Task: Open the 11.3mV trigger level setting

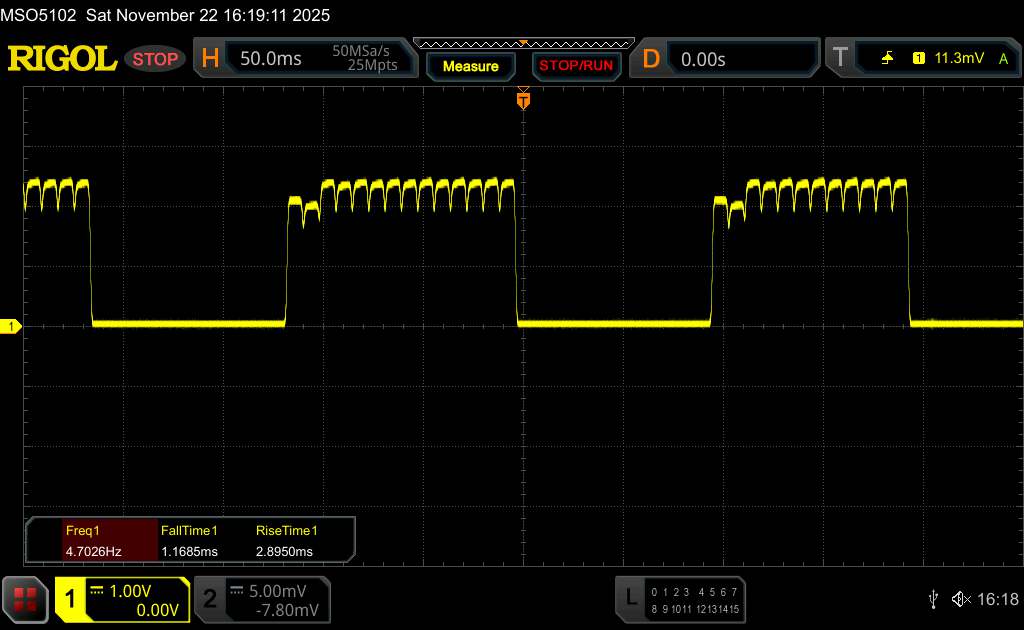Action: click(x=959, y=59)
